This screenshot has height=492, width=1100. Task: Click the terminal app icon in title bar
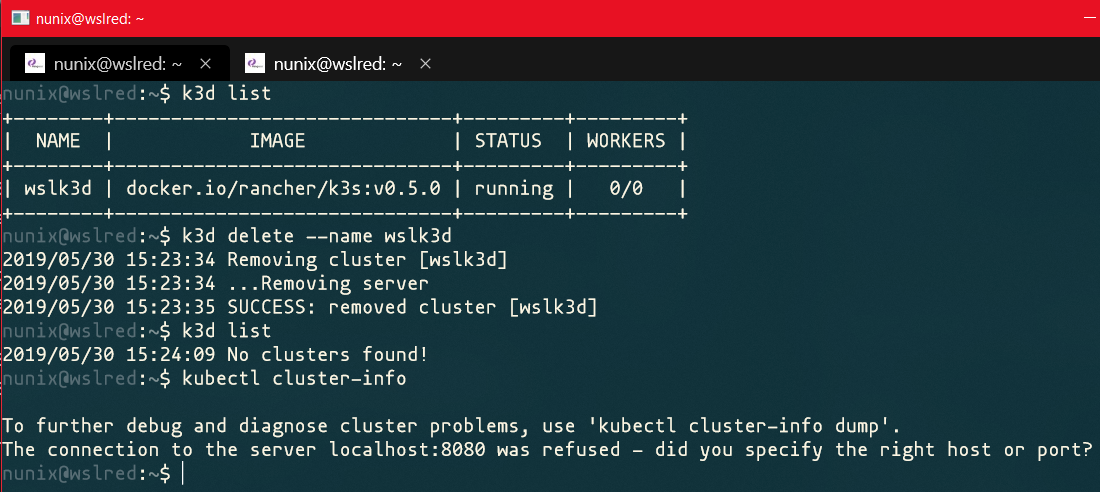click(x=20, y=18)
